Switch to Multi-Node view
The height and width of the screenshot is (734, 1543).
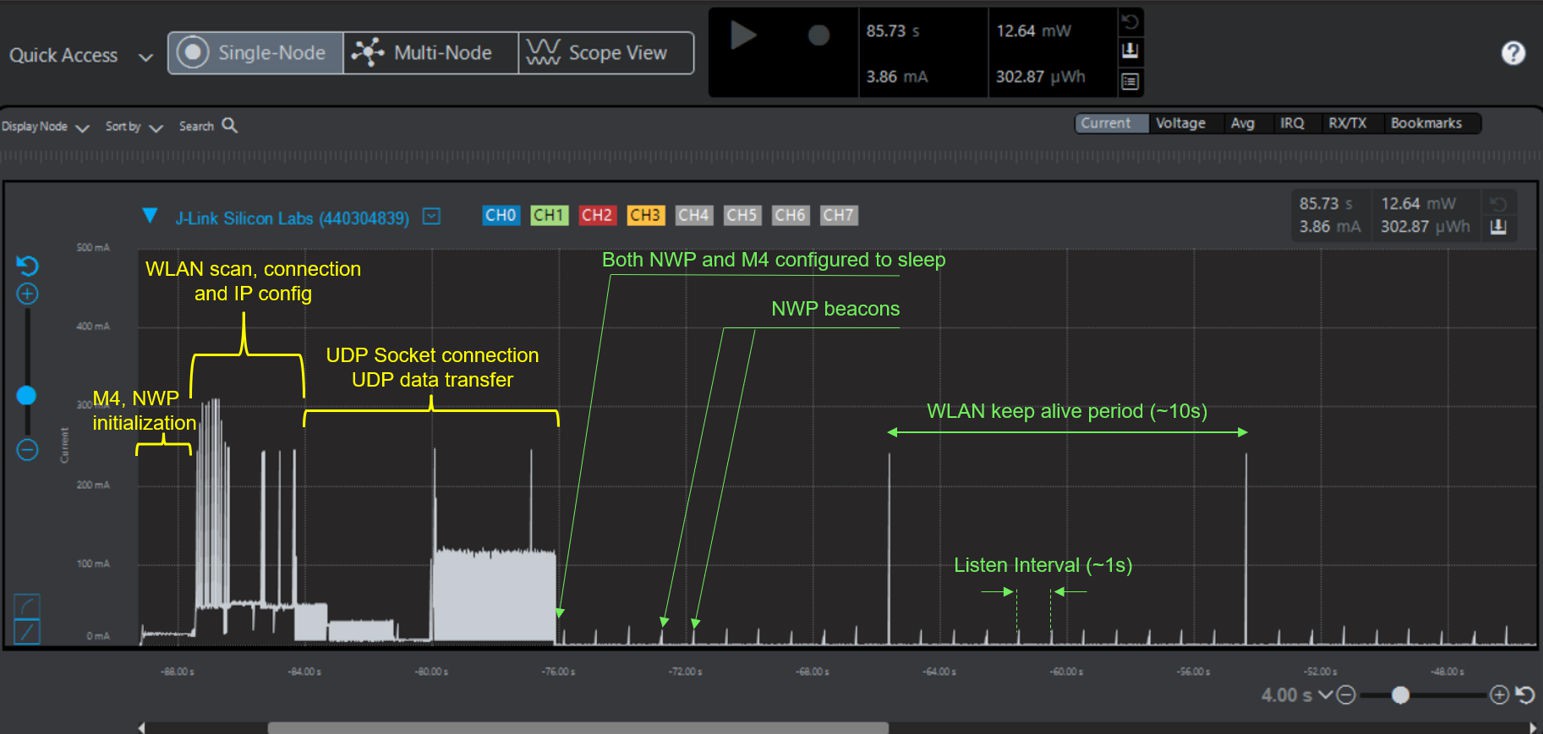tap(430, 52)
